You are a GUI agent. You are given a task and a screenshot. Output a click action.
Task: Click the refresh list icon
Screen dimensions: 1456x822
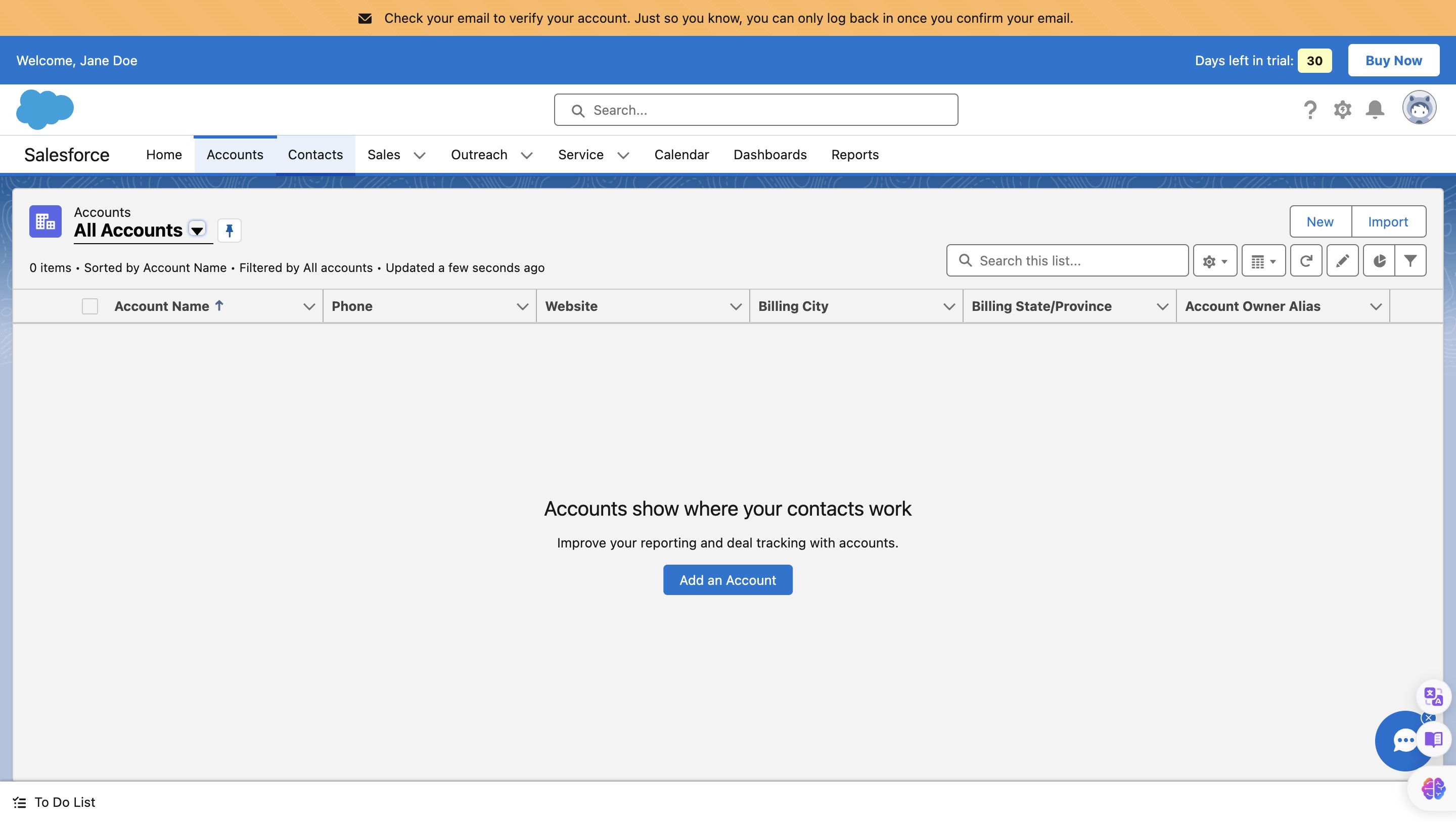[1306, 261]
